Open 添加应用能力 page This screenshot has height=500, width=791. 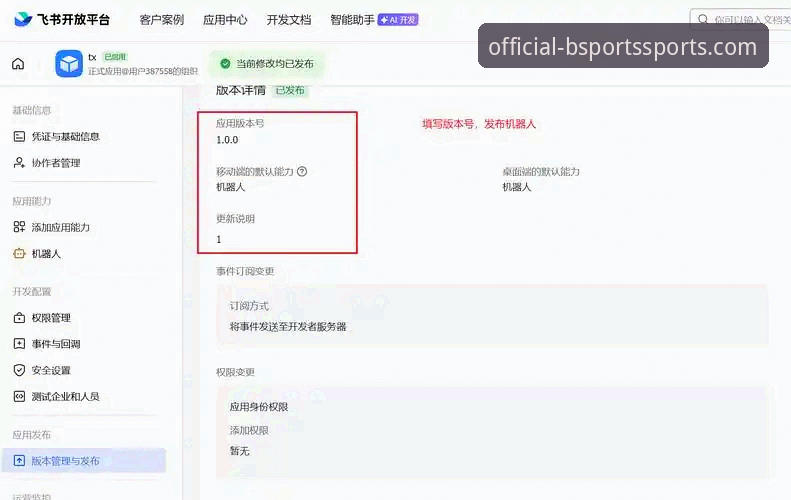coord(61,227)
